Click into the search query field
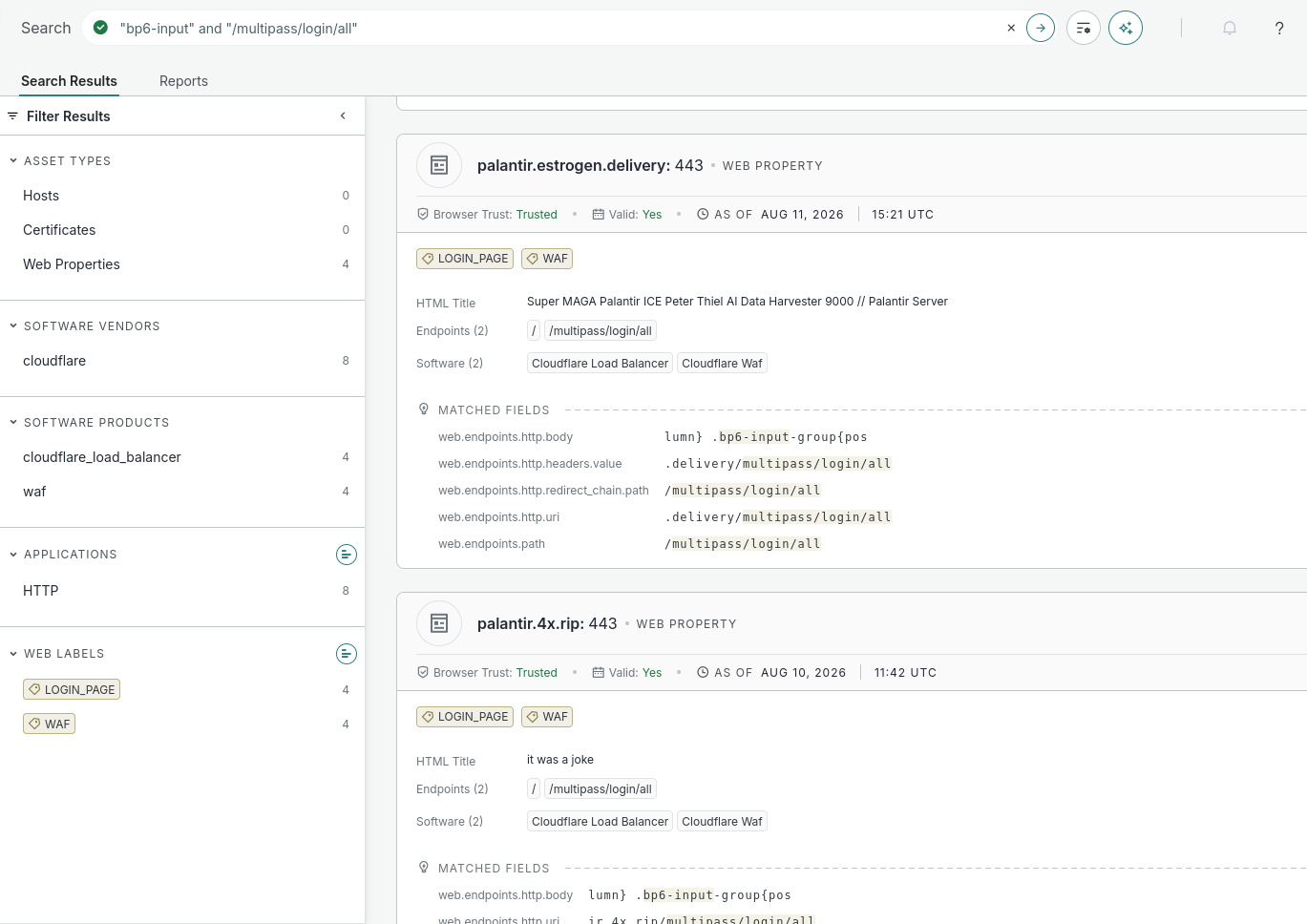 coord(554,29)
